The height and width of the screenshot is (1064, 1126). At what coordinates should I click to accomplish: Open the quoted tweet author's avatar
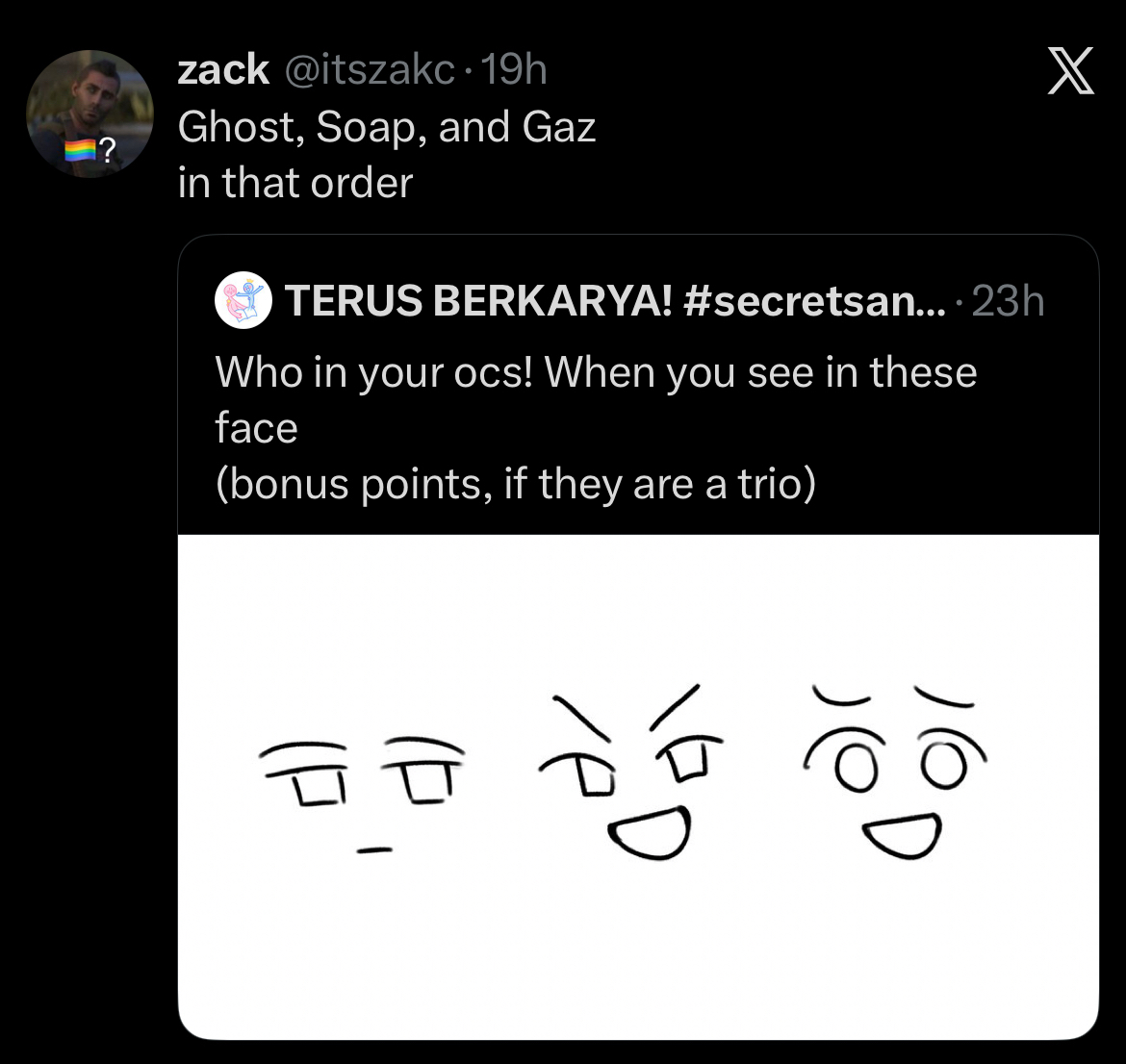point(243,301)
